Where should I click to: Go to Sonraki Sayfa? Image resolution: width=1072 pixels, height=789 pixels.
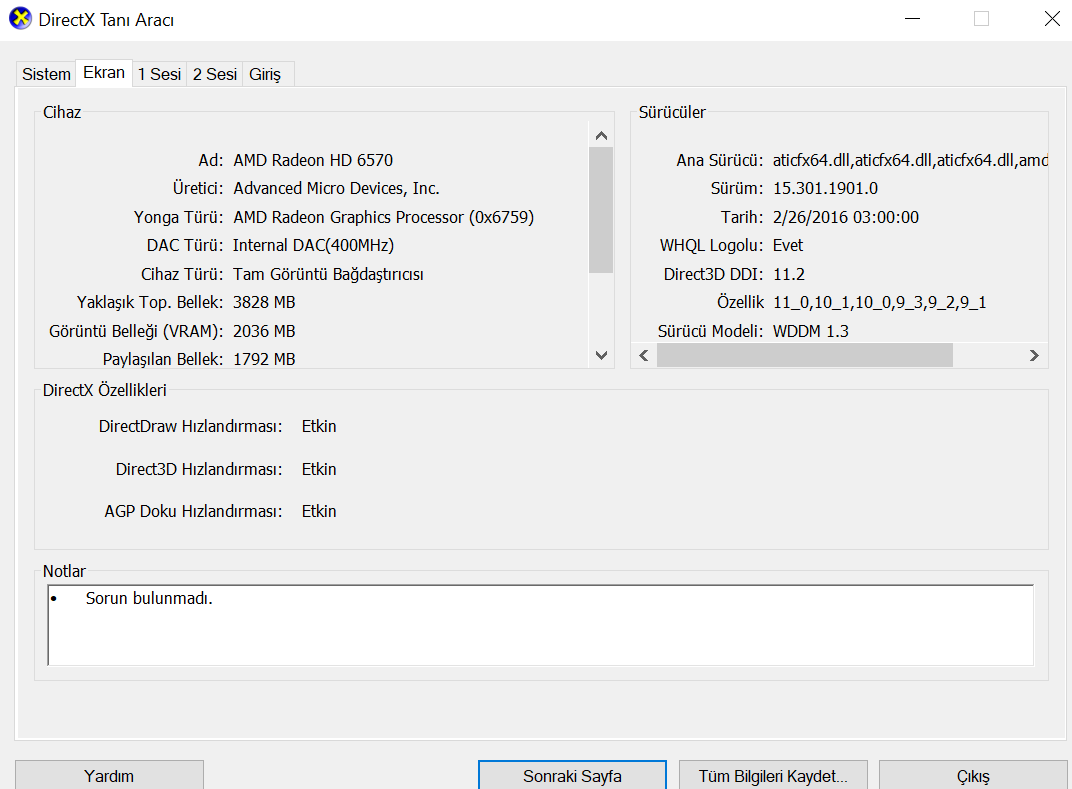[x=572, y=776]
